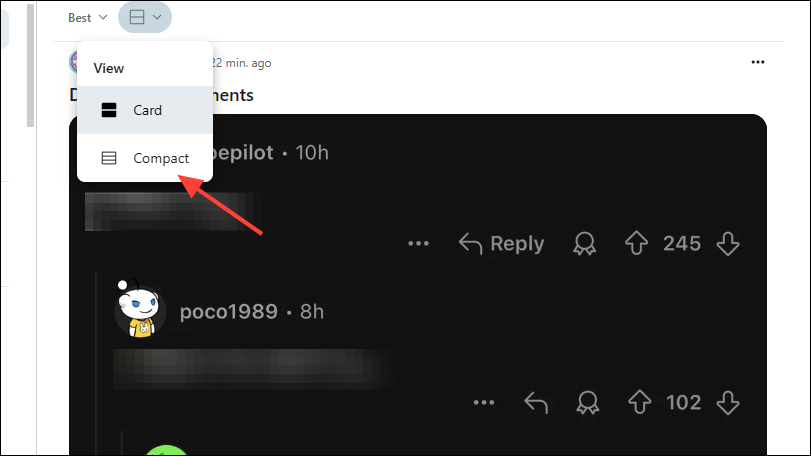Upvote poco1989's comment
This screenshot has width=811, height=456.
pos(640,402)
